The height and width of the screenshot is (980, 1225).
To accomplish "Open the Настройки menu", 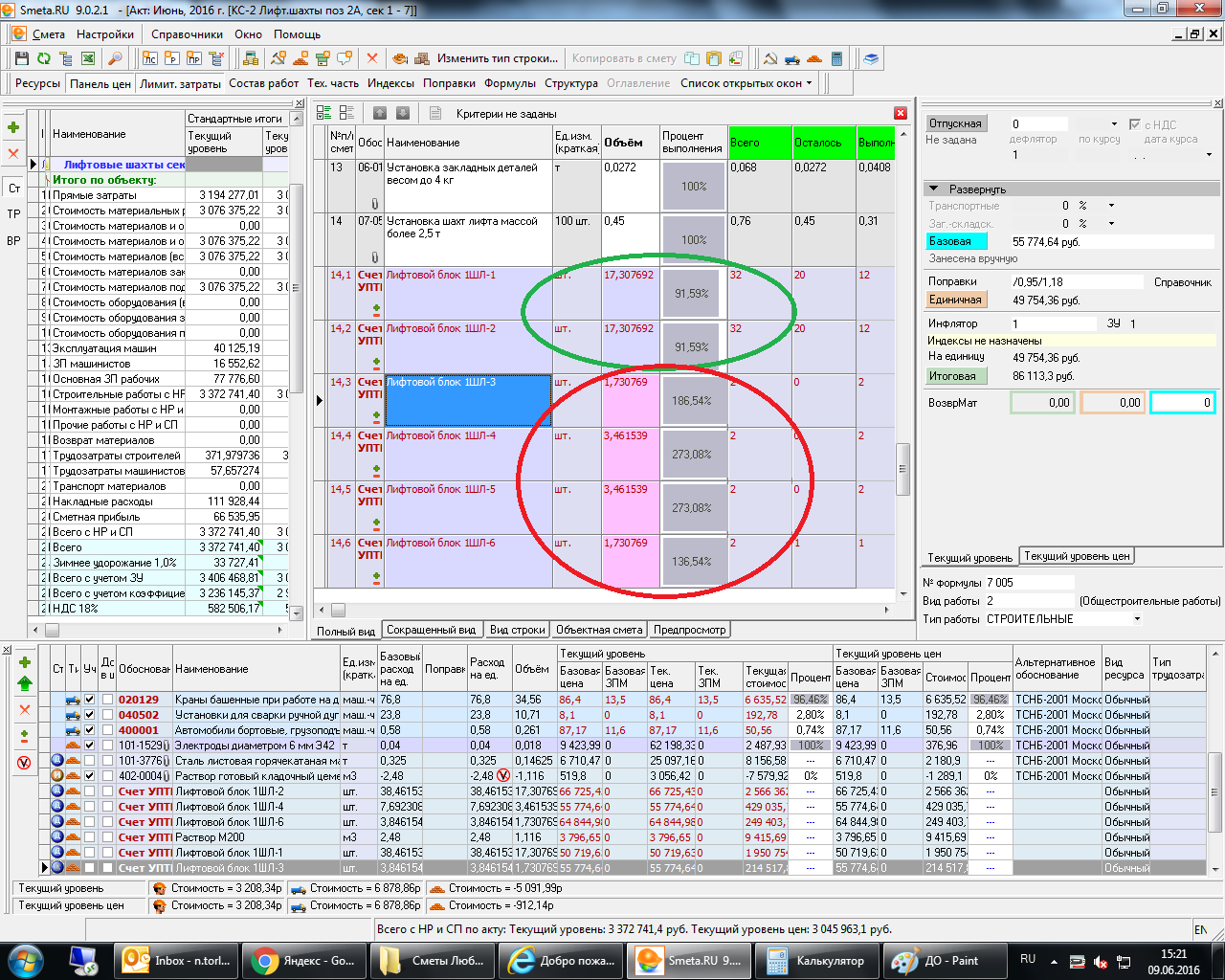I will click(x=105, y=33).
